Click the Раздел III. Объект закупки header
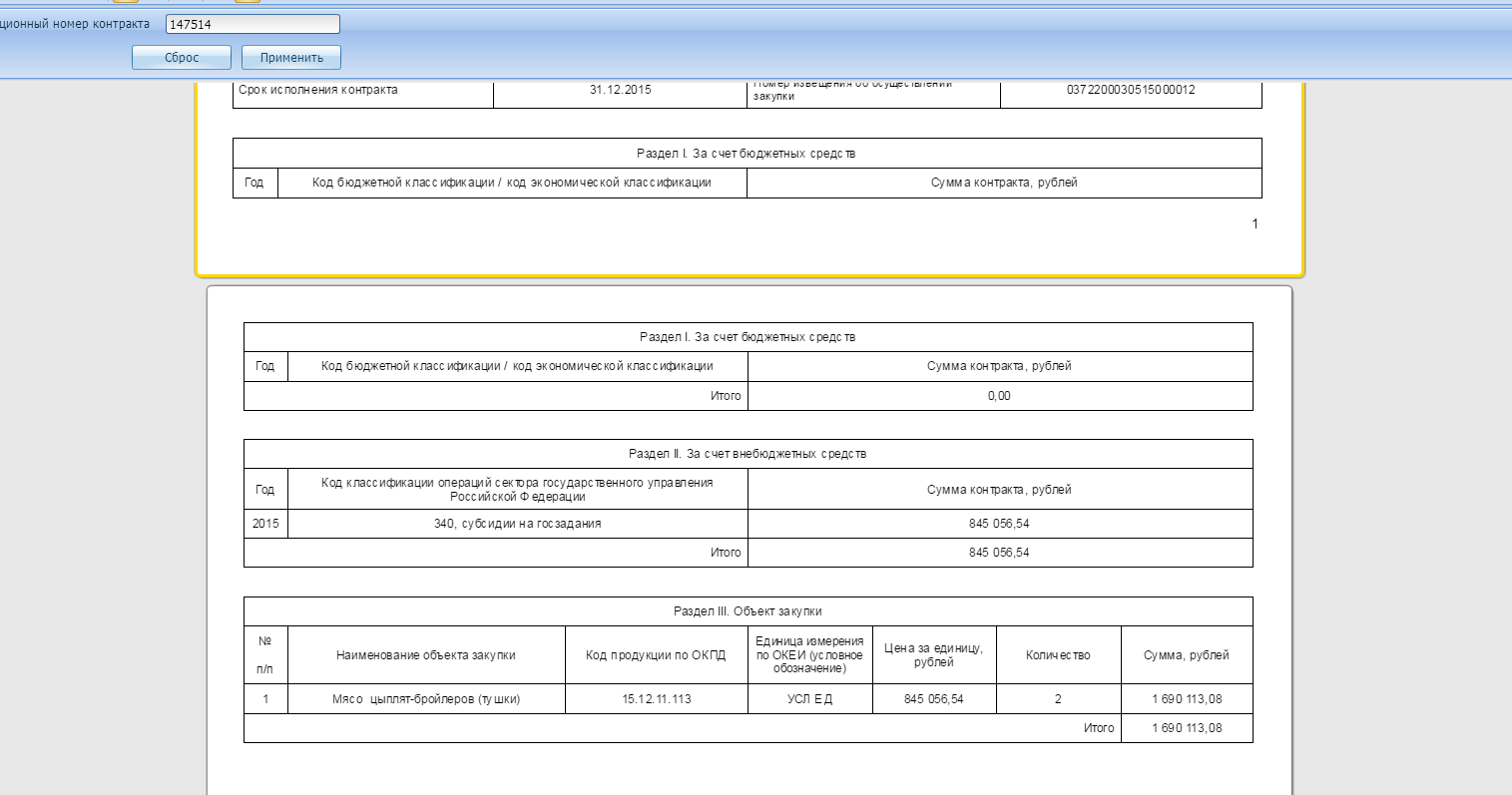This screenshot has width=1512, height=795. 748,611
